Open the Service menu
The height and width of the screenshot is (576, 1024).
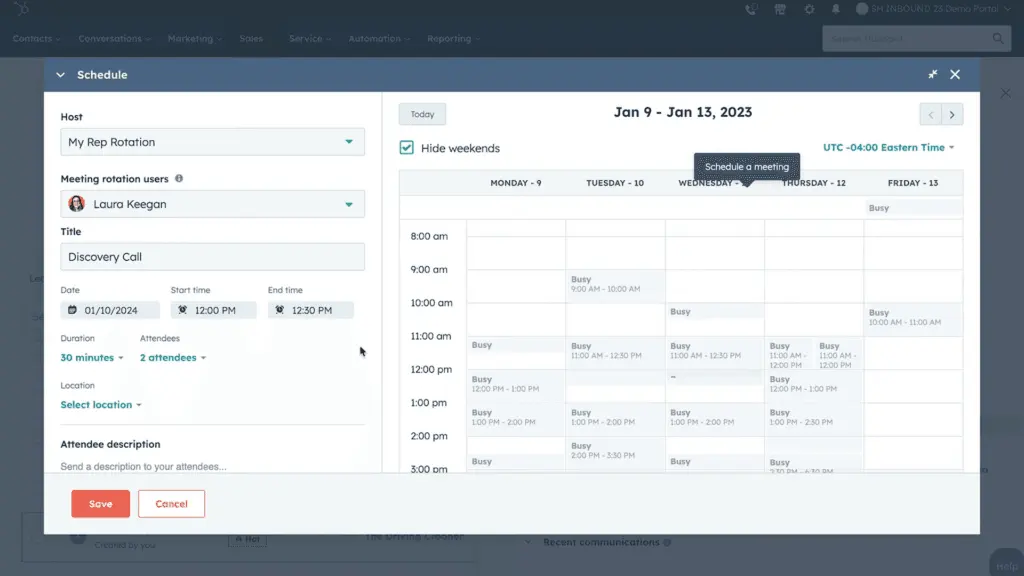click(310, 39)
